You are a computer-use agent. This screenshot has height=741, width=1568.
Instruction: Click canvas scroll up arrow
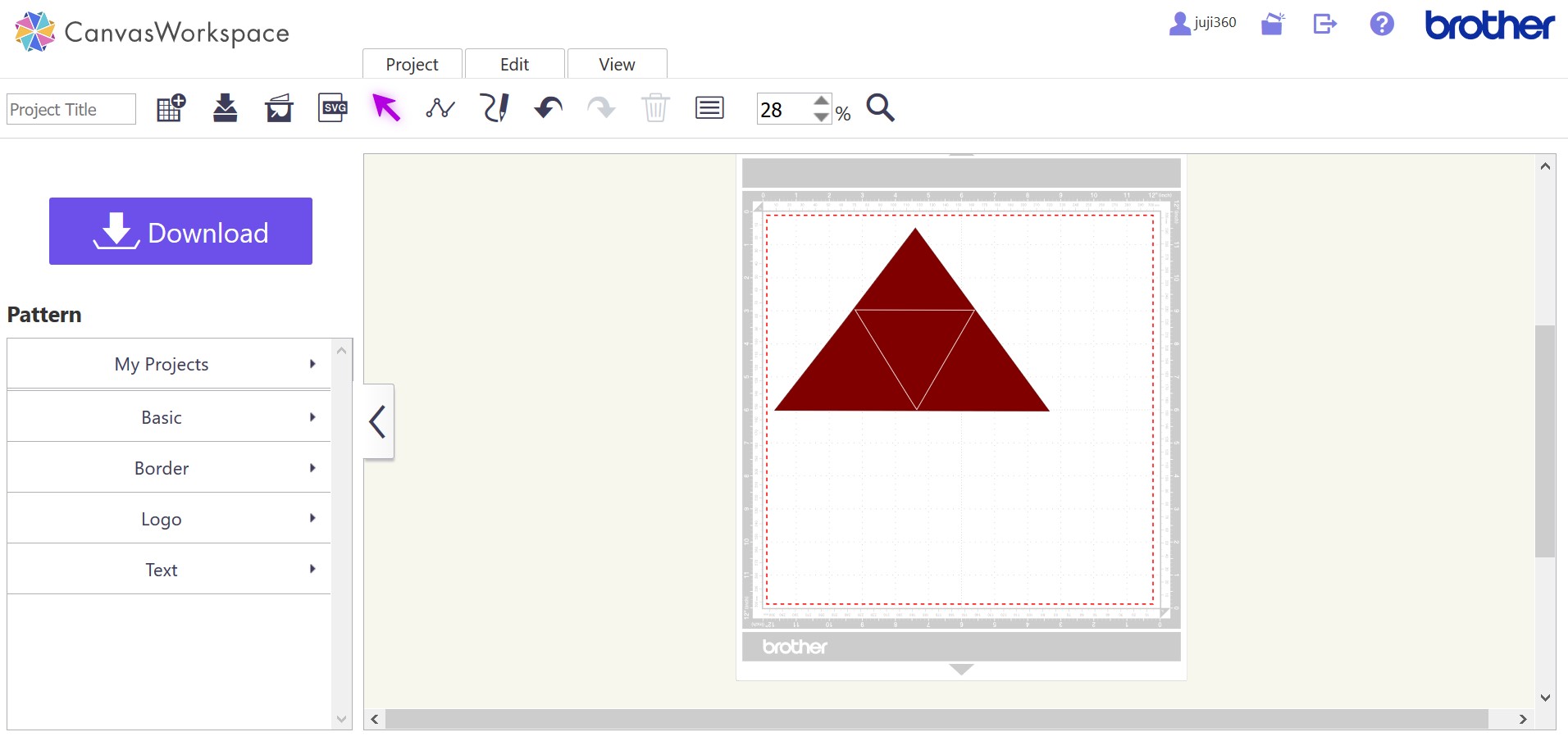pyautogui.click(x=1545, y=166)
